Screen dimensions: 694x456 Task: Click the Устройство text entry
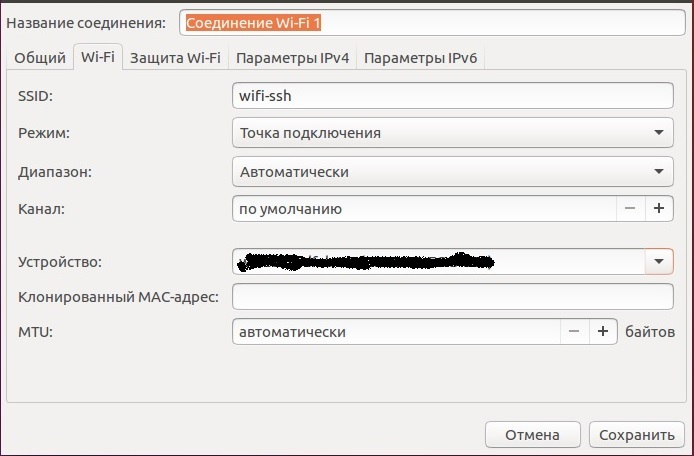click(x=438, y=262)
